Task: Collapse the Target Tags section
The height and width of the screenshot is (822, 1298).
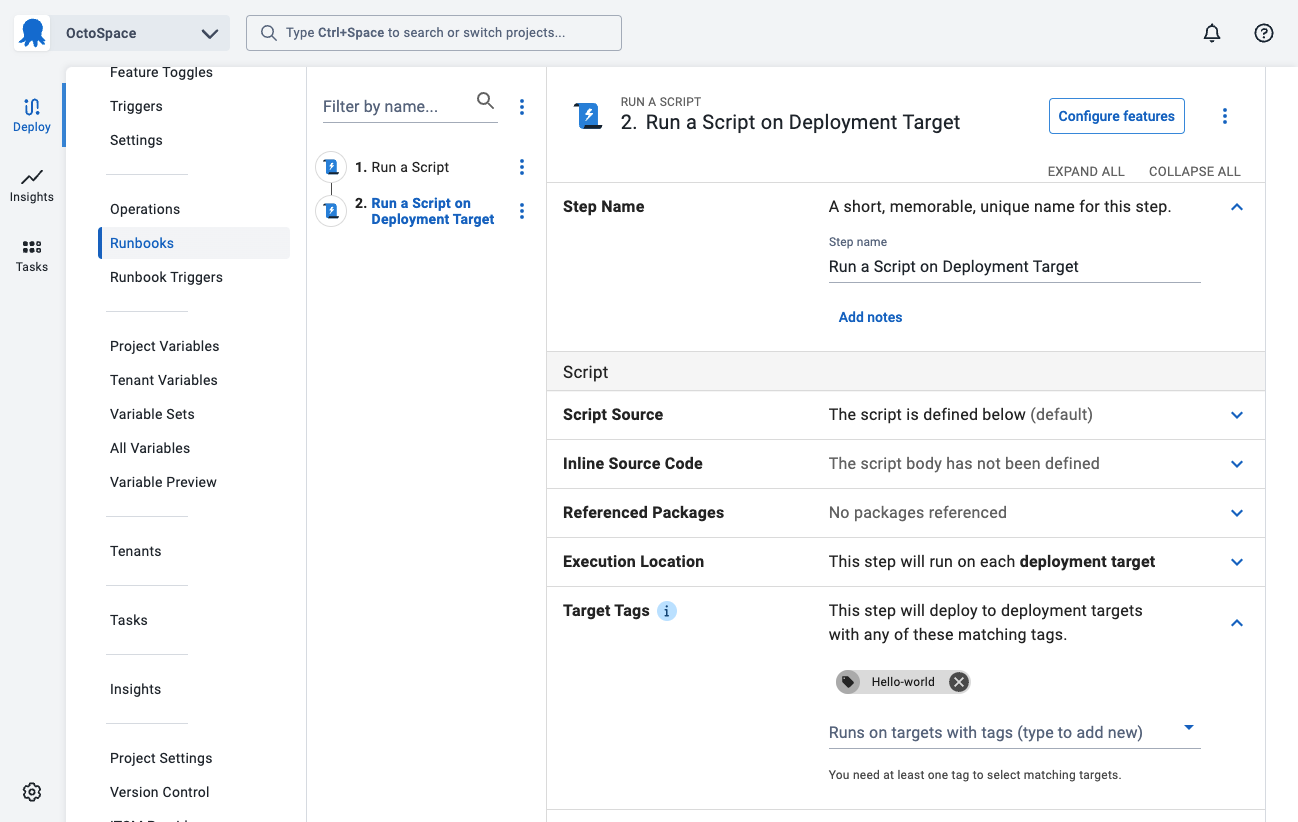Action: [x=1237, y=623]
